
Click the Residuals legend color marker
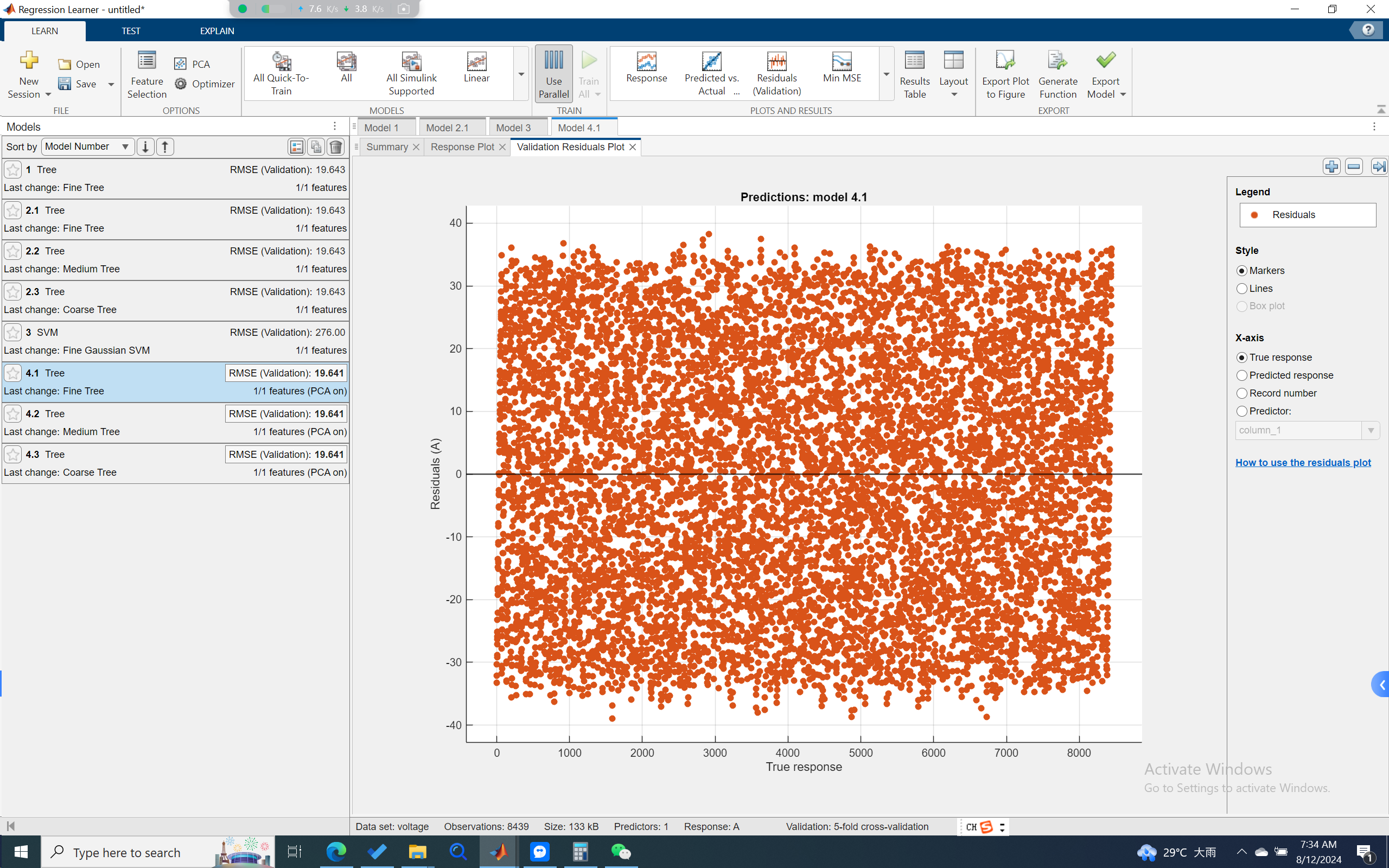click(1254, 215)
